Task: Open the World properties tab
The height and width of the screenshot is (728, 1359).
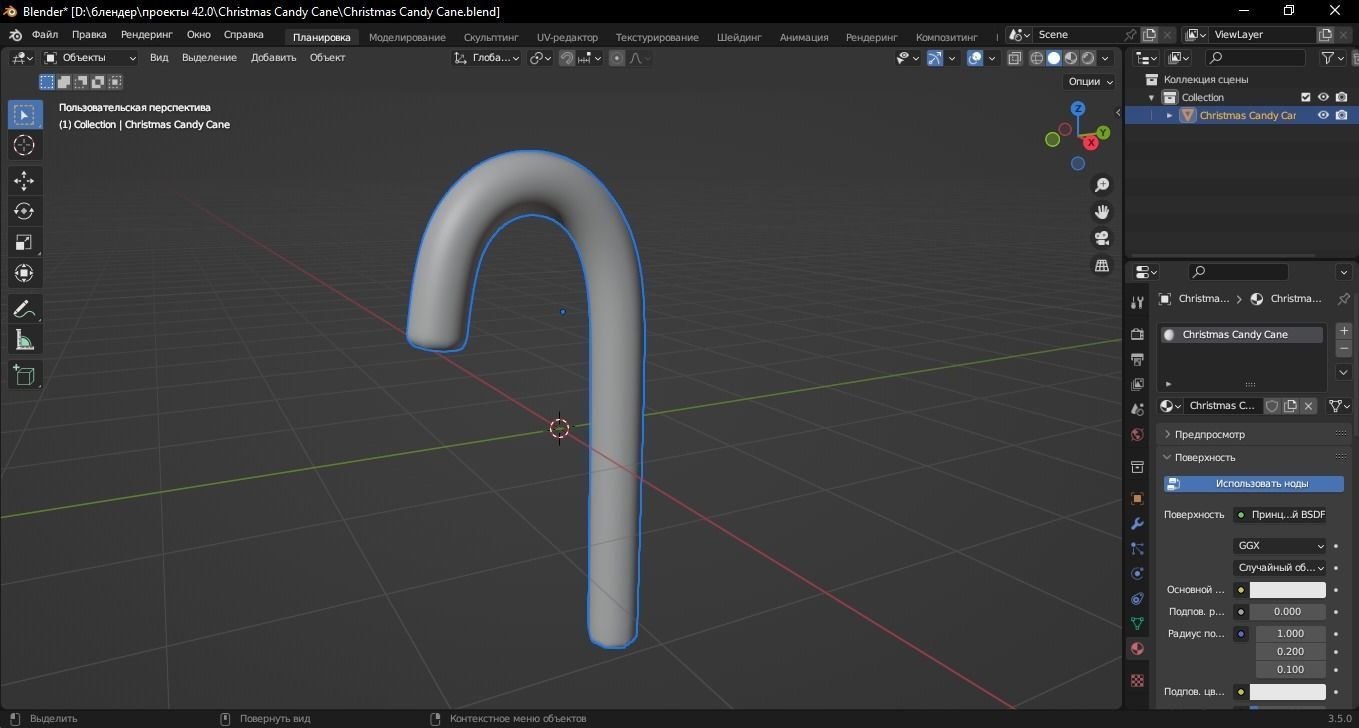Action: (1137, 435)
